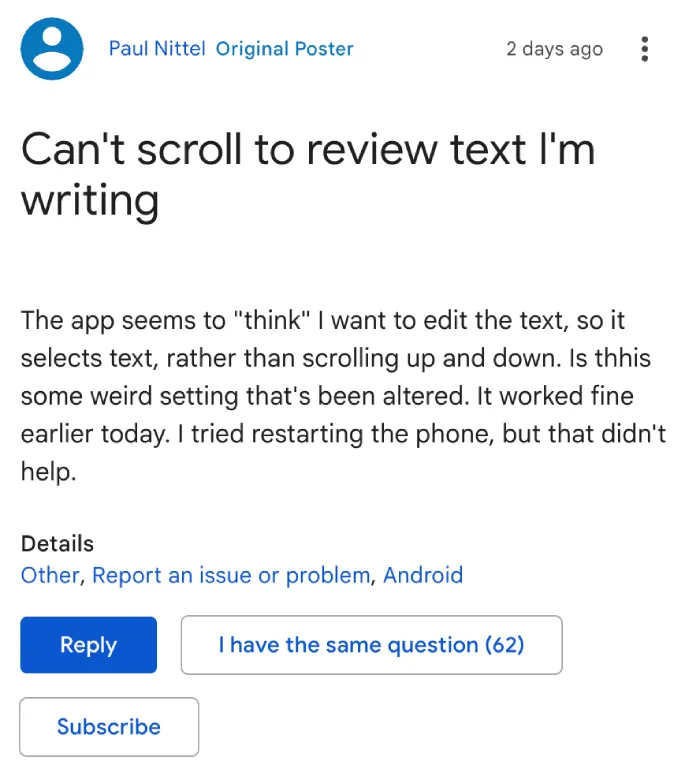Image resolution: width=700 pixels, height=776 pixels.
Task: Click 'I have the same question (62)'
Action: point(372,645)
